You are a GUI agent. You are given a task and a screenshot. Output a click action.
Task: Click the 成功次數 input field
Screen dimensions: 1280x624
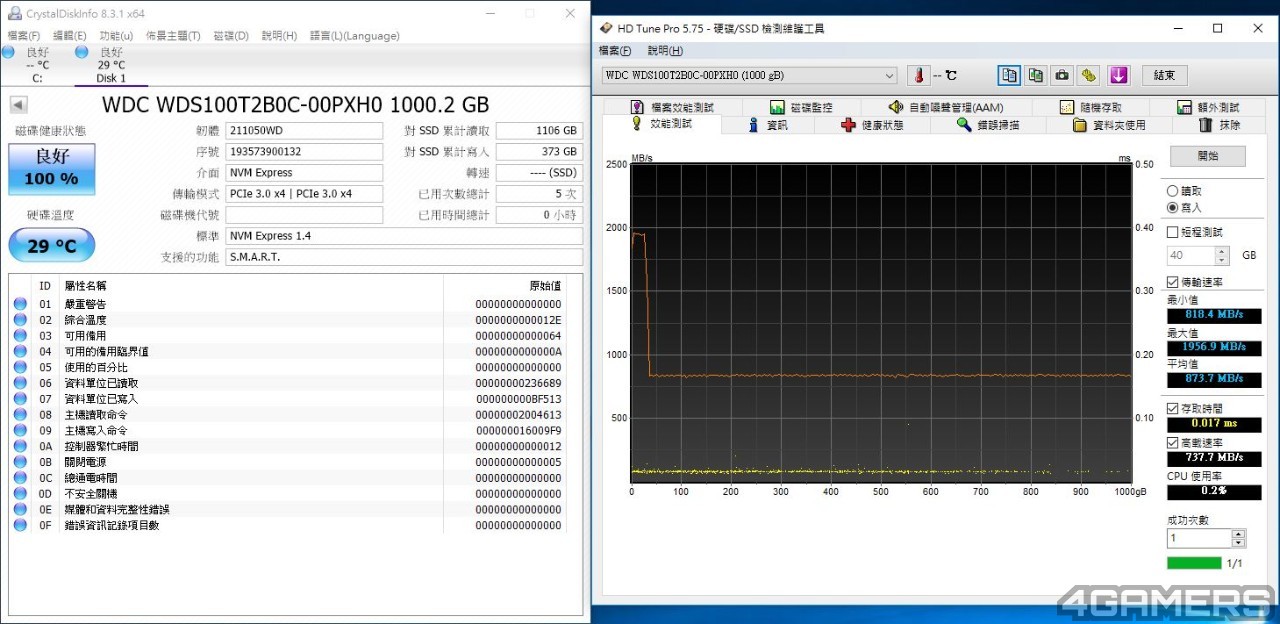coord(1199,538)
